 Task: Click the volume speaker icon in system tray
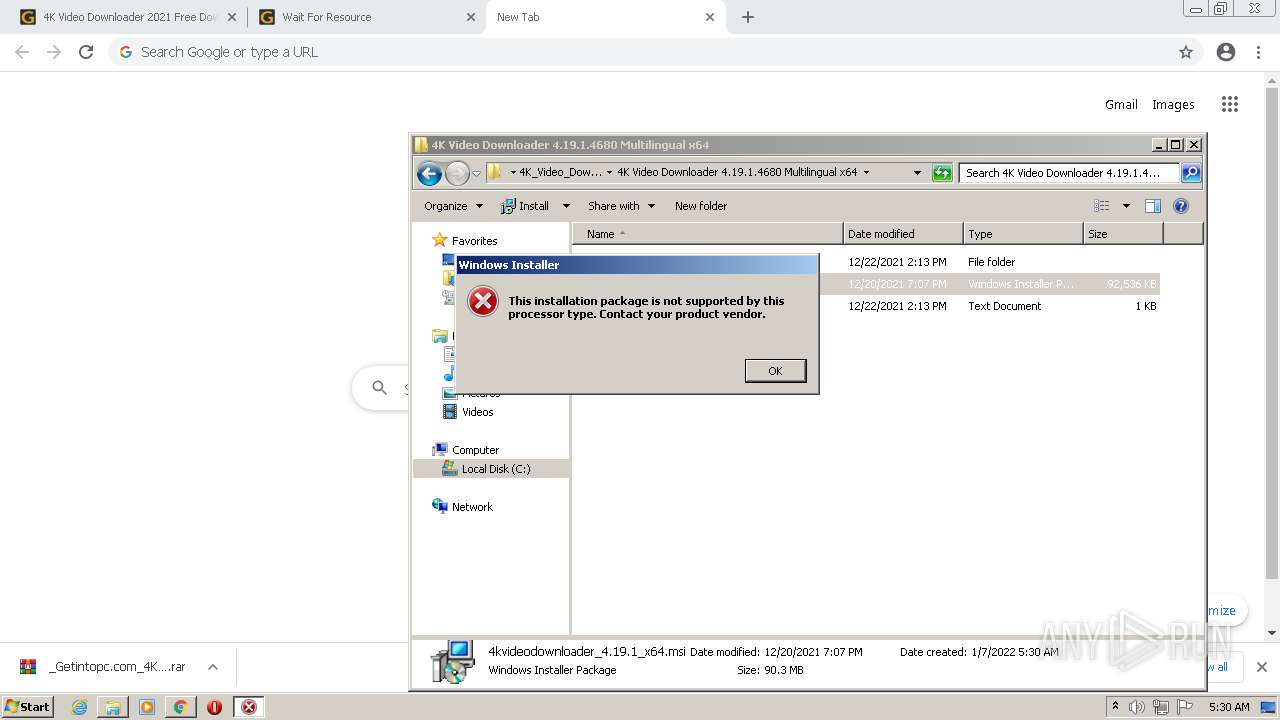coord(1137,707)
